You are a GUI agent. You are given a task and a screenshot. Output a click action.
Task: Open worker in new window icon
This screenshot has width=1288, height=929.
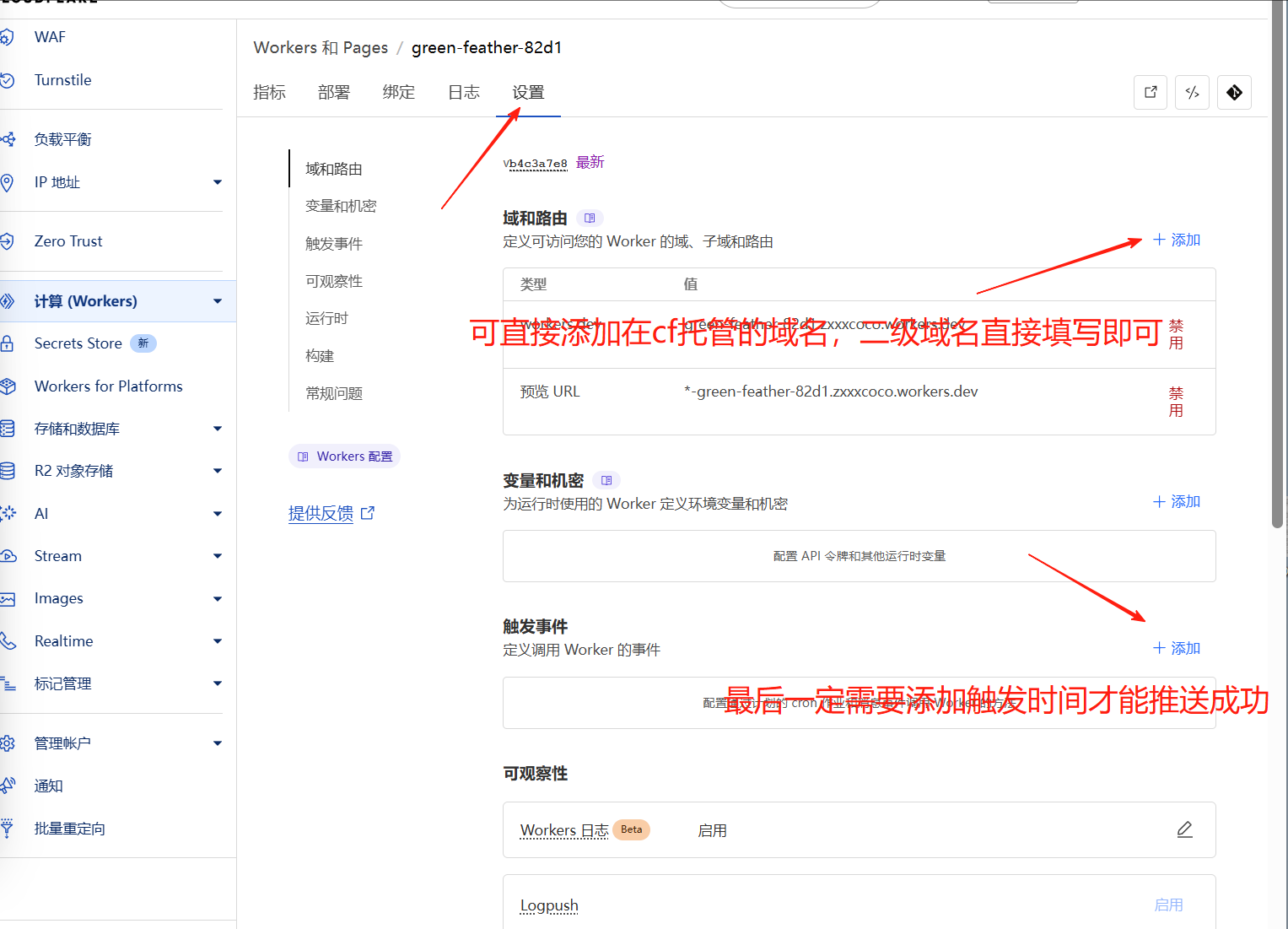(1151, 93)
